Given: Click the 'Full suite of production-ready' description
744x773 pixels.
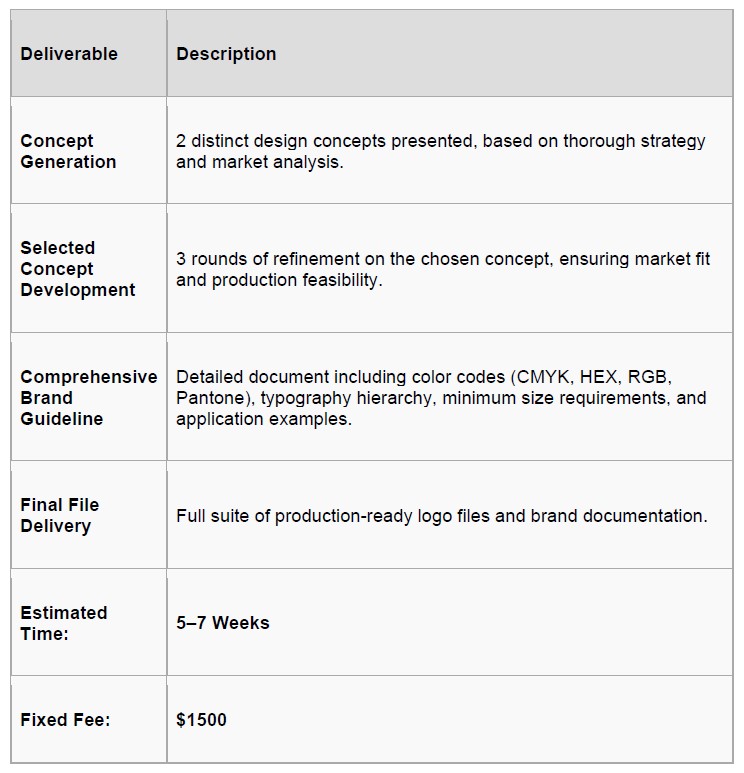Looking at the screenshot, I should coord(441,516).
